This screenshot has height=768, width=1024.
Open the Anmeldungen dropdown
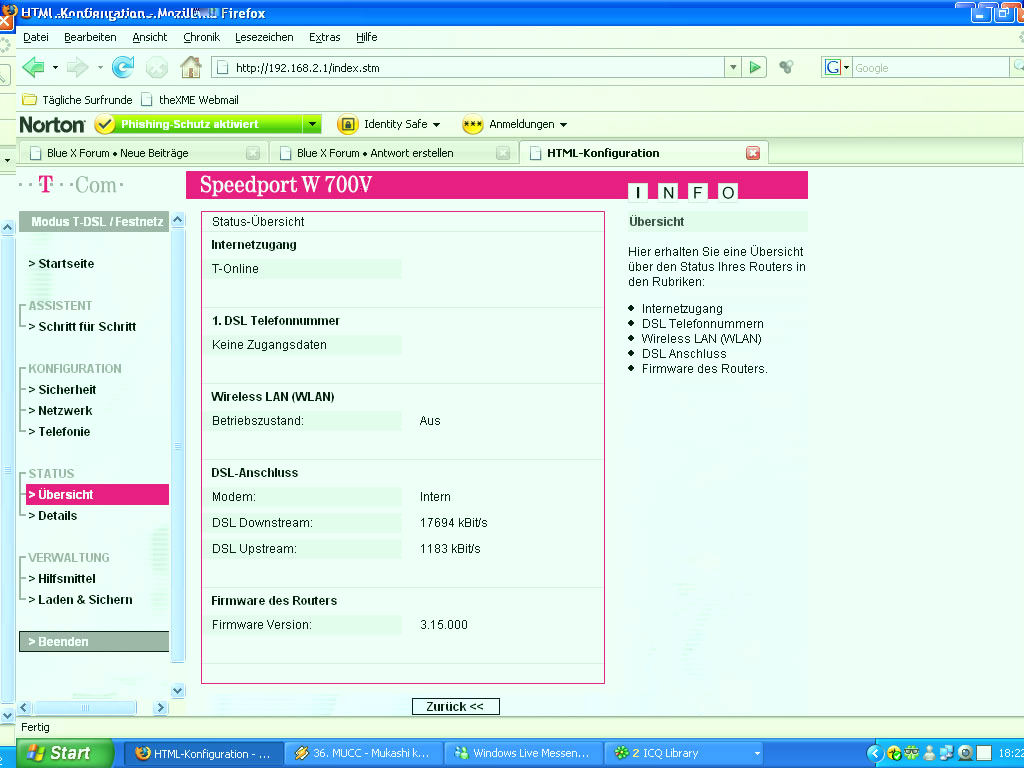(515, 124)
